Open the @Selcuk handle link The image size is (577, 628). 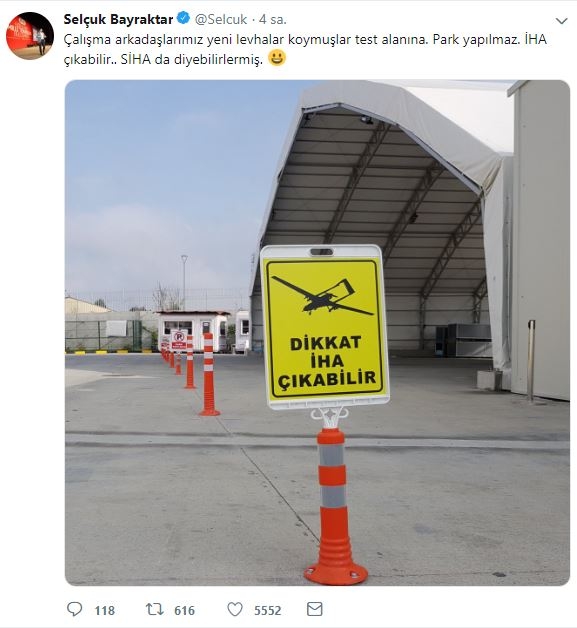[221, 19]
